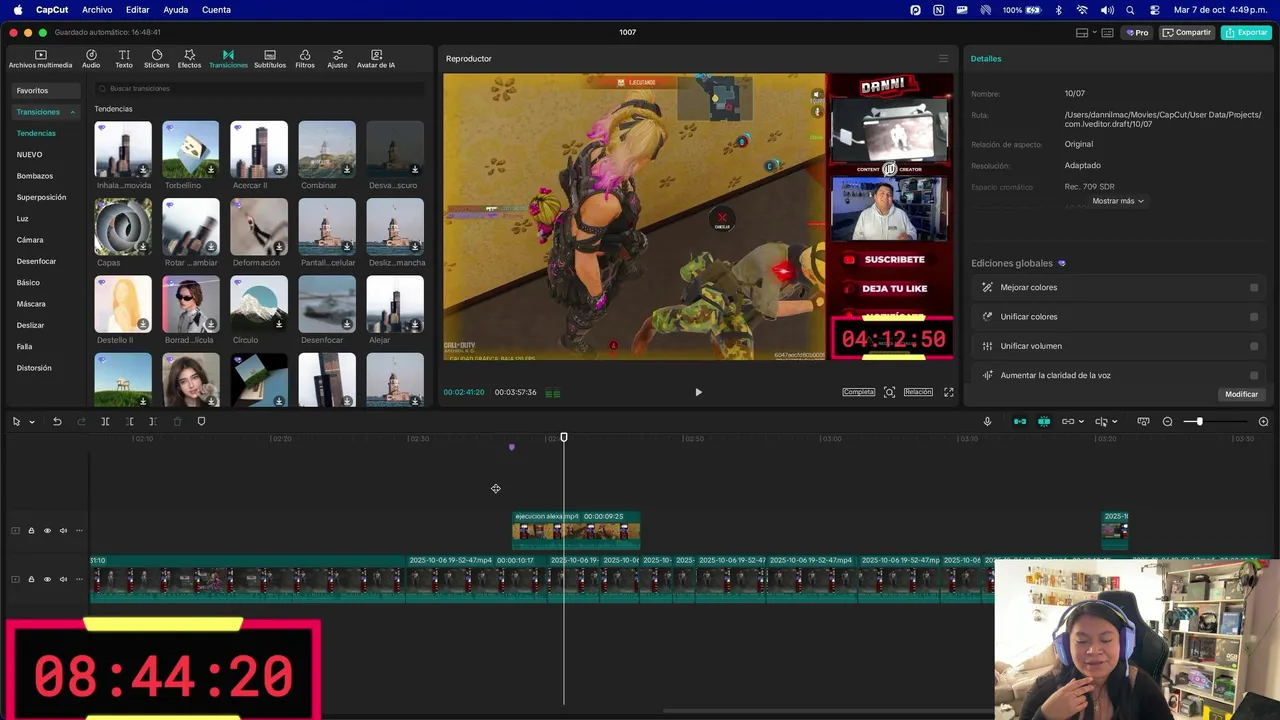Toggle visibility eye of main track
The width and height of the screenshot is (1280, 720).
point(47,579)
